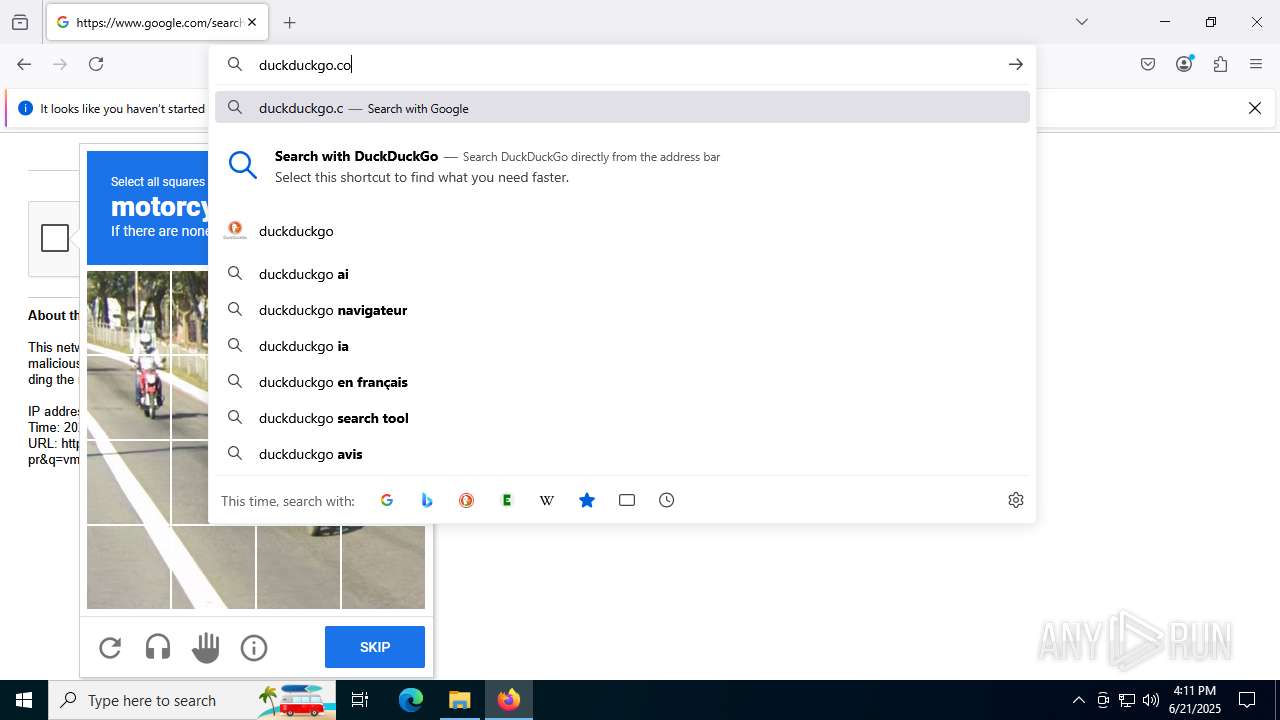Click the Windows taskbar search box
Image resolution: width=1280 pixels, height=720 pixels.
[x=192, y=700]
